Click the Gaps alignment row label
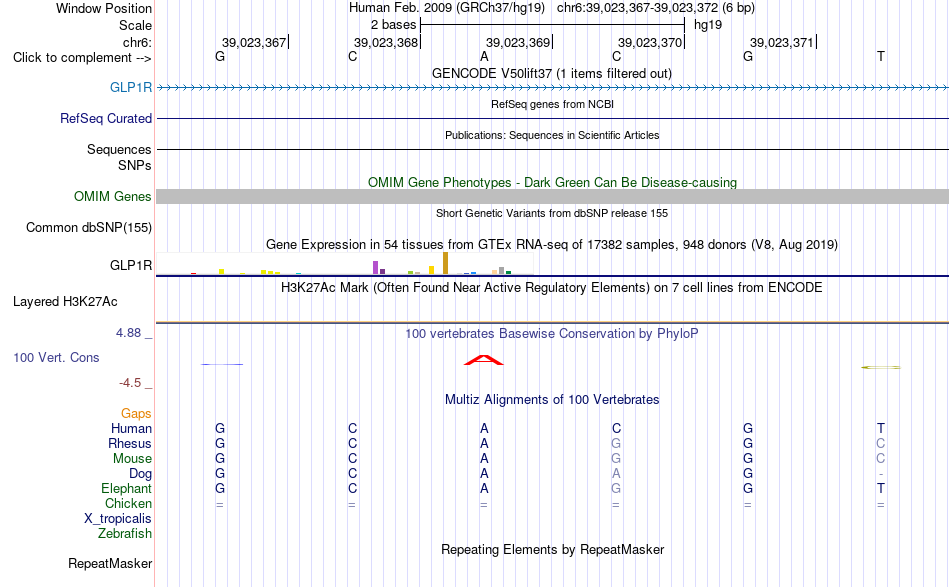The image size is (950, 587). (x=136, y=413)
